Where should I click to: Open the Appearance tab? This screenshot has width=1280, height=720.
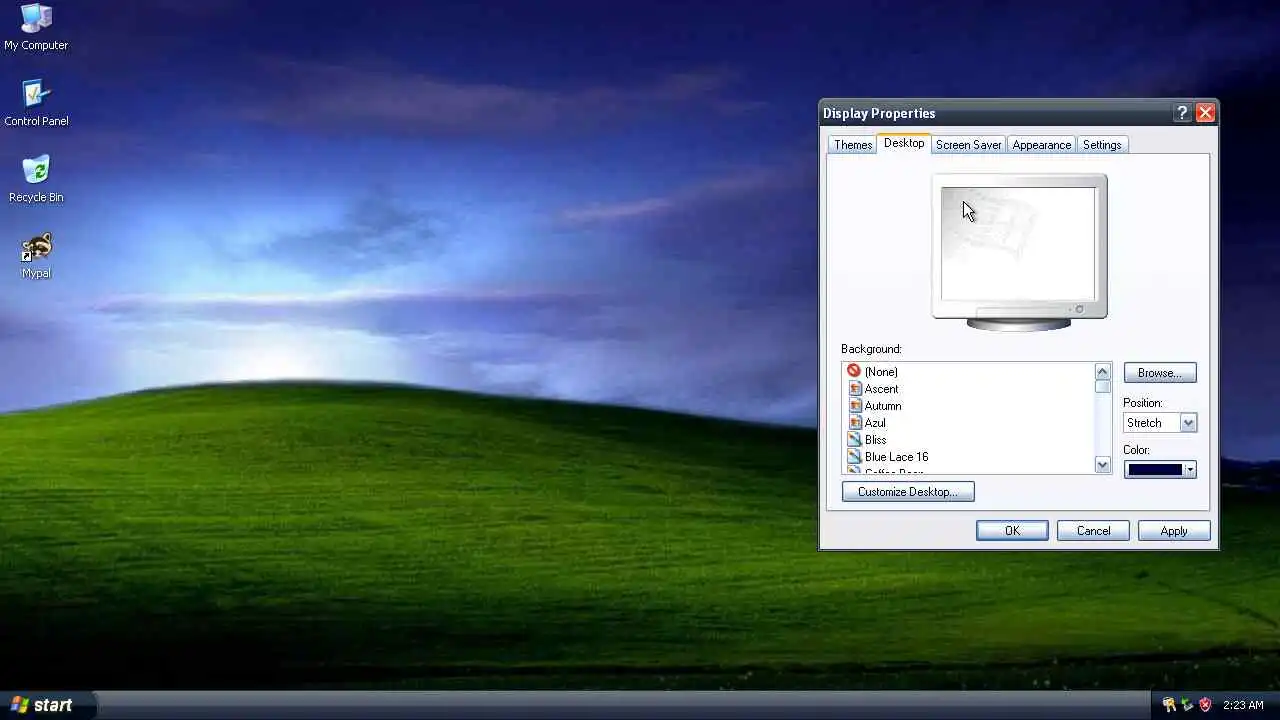(1042, 145)
